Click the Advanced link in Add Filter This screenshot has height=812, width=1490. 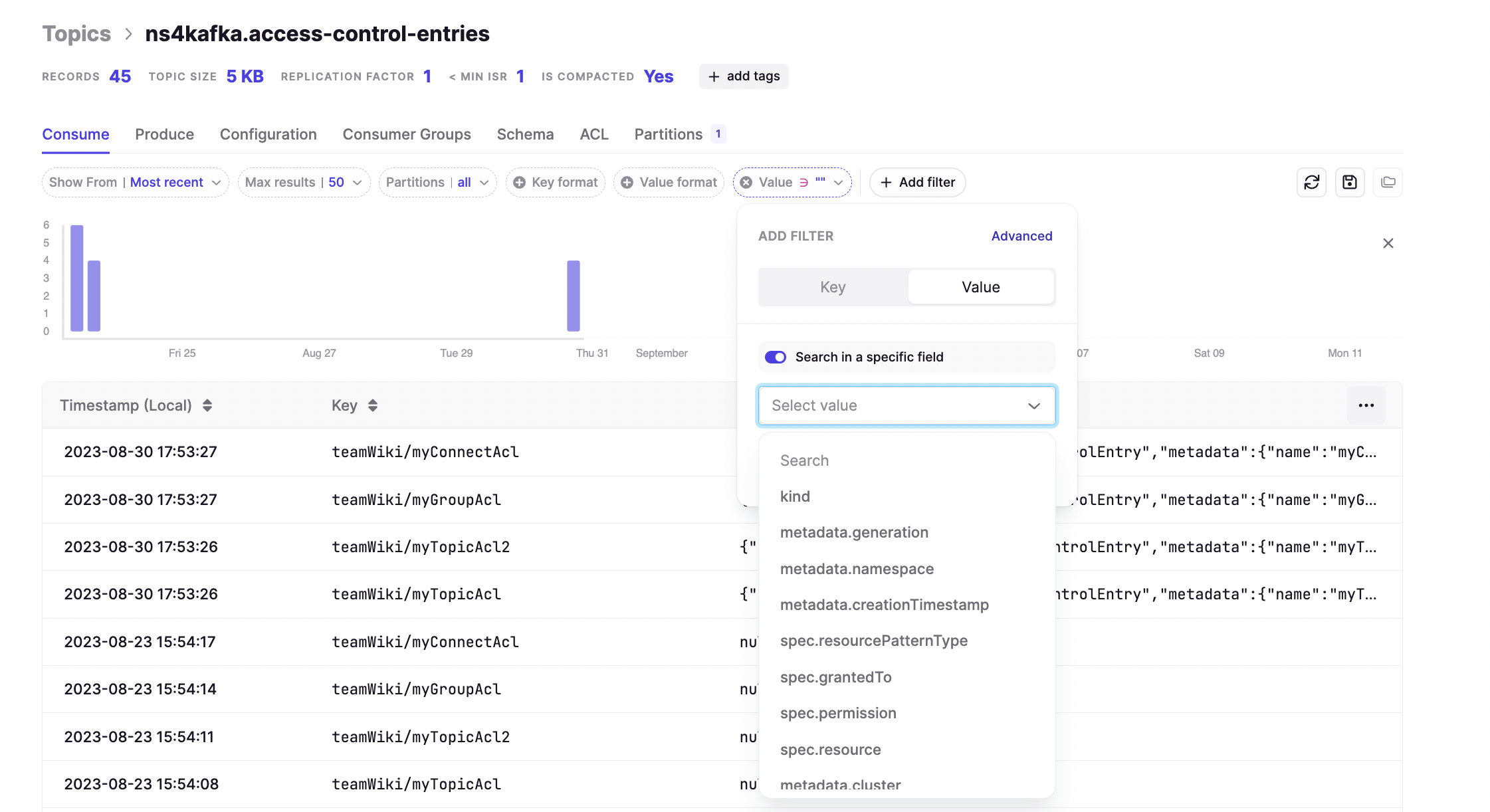1021,235
